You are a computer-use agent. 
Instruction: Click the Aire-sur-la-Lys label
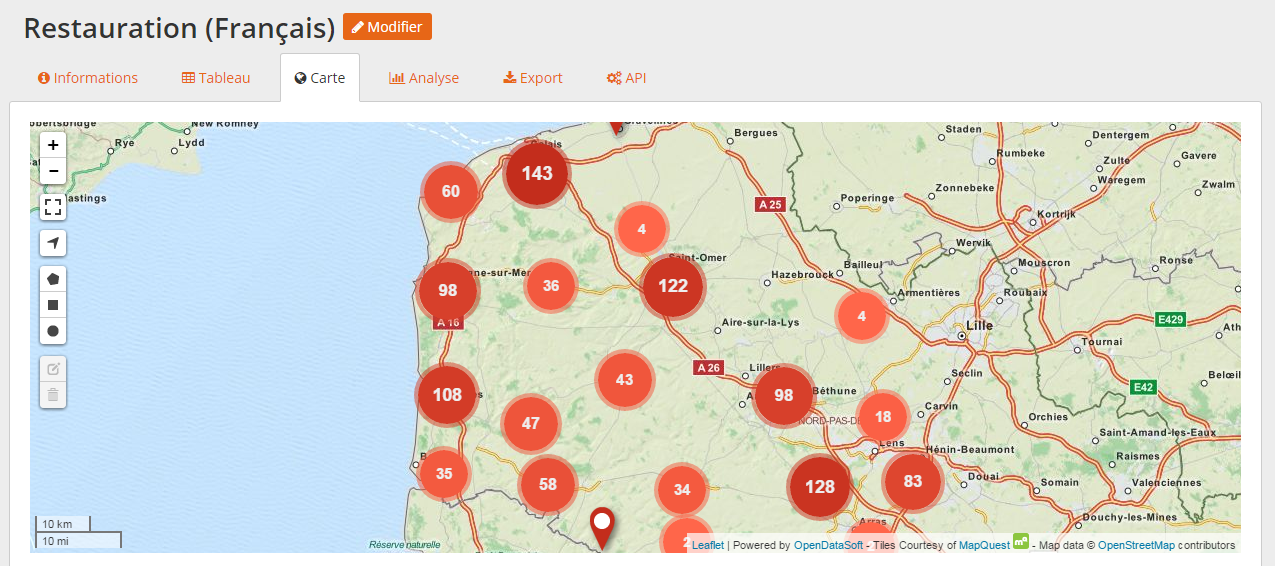[763, 322]
